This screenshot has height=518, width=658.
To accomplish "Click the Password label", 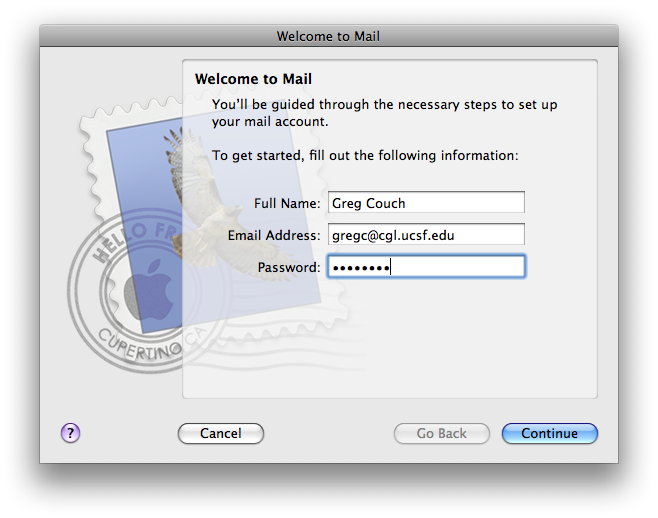I will [289, 267].
